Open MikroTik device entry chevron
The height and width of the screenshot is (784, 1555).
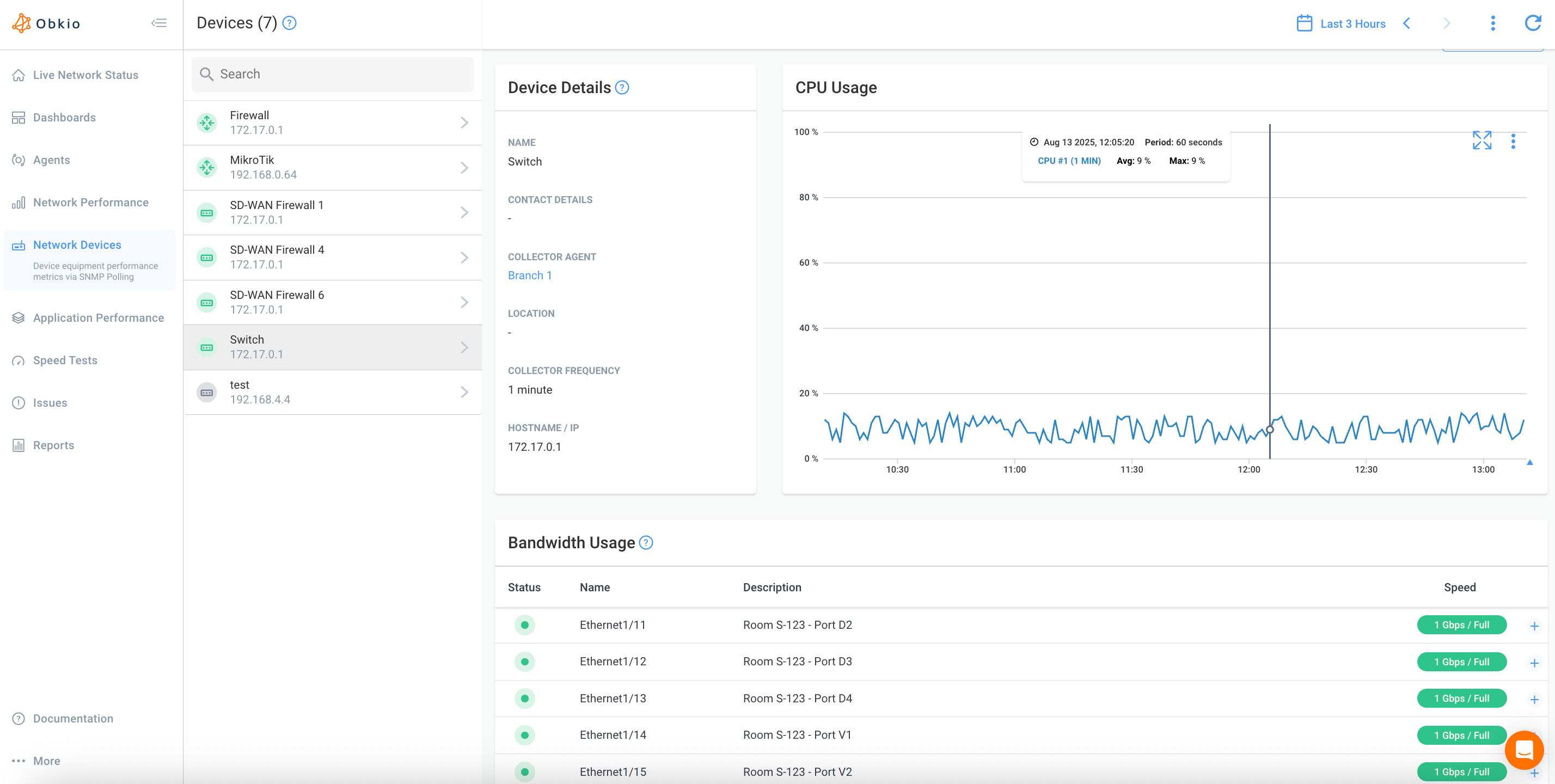463,167
